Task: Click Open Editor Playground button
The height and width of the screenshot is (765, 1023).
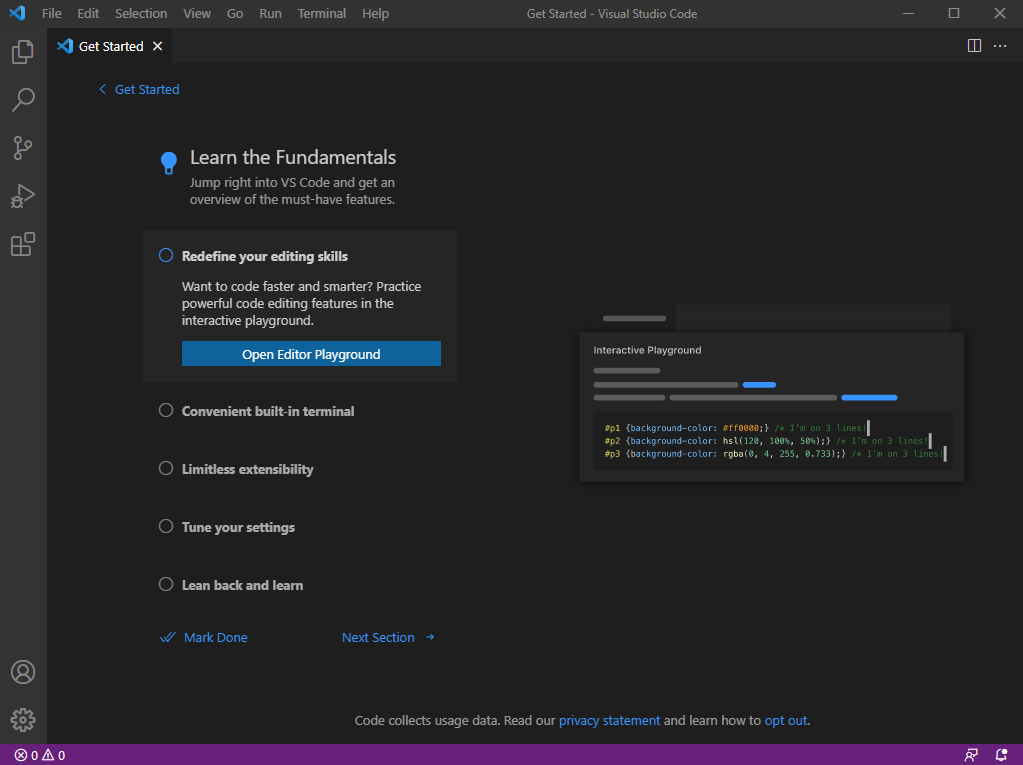Action: (x=311, y=354)
